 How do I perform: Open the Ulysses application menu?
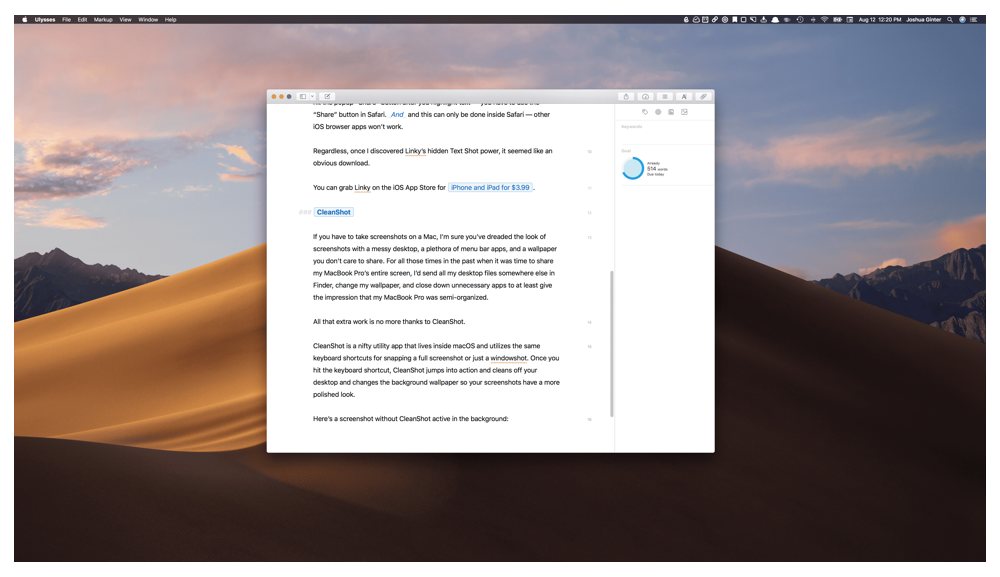click(x=45, y=20)
